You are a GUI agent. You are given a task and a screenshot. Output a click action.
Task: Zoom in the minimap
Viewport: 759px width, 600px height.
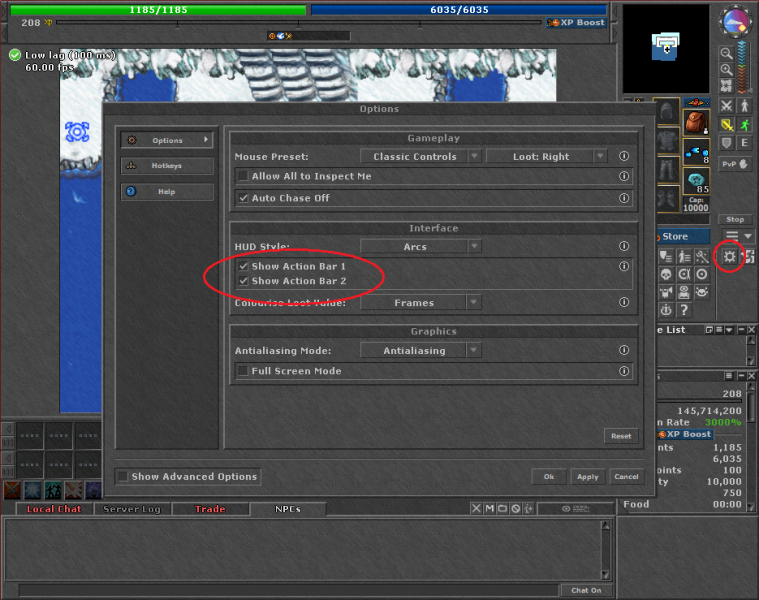coord(726,70)
